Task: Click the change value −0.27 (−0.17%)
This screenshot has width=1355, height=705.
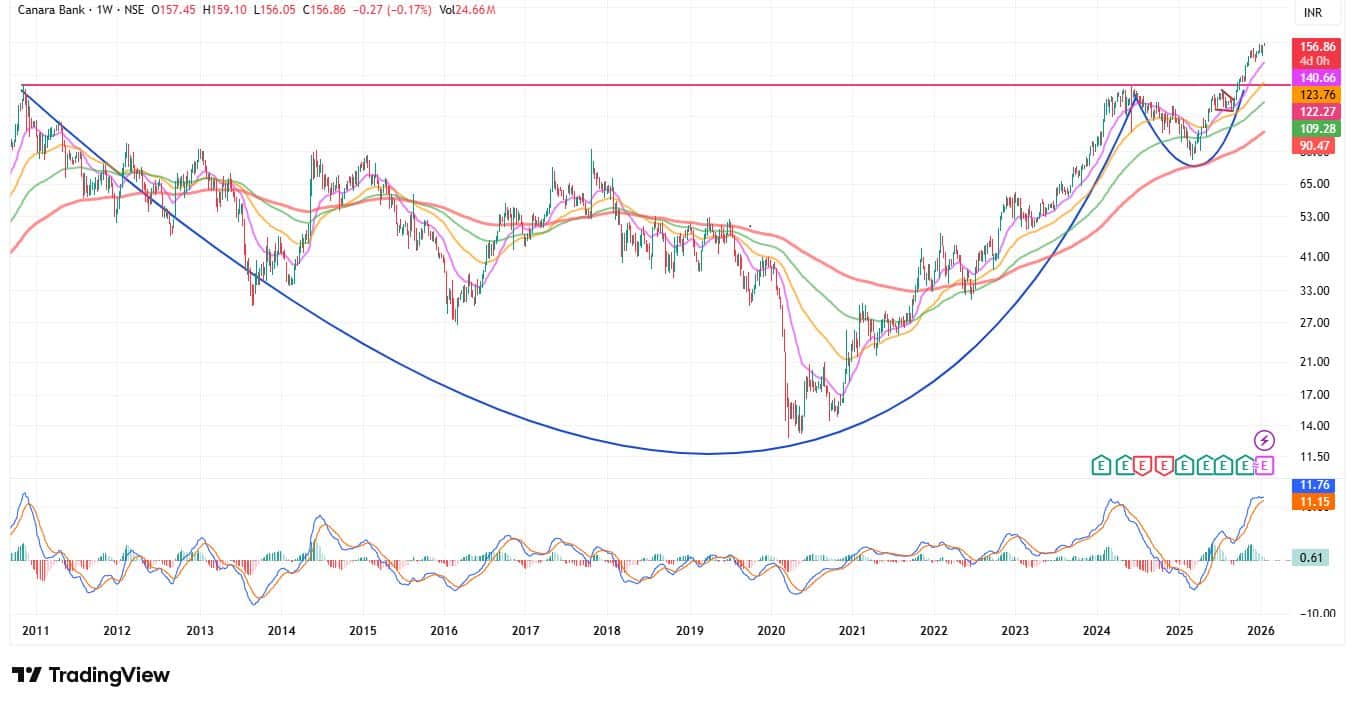Action: click(393, 10)
